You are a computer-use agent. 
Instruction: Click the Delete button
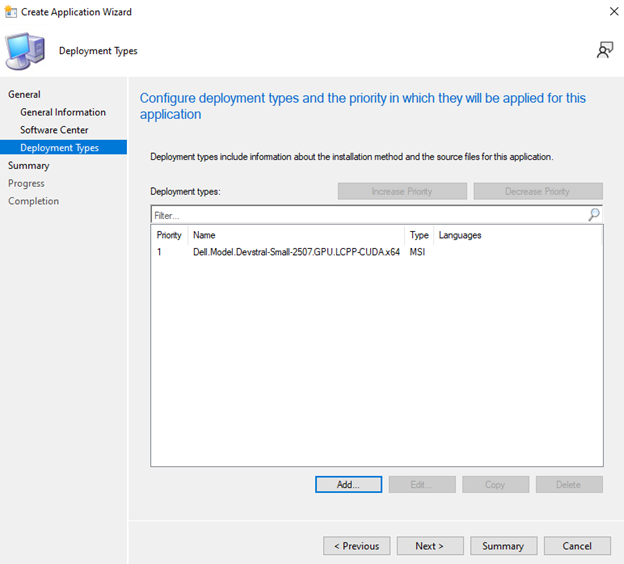(x=569, y=484)
